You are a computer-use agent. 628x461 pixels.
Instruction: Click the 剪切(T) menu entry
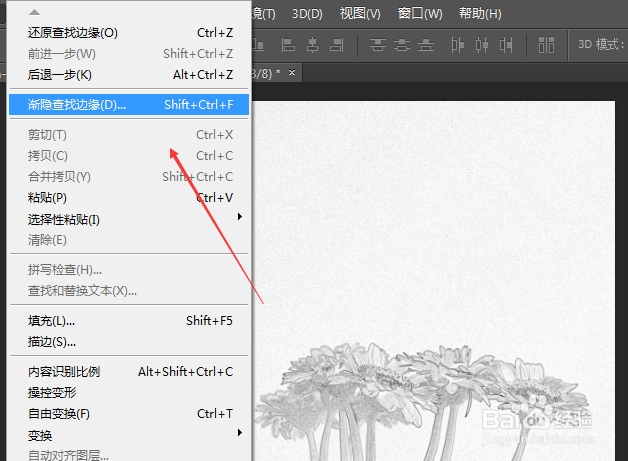[x=129, y=135]
